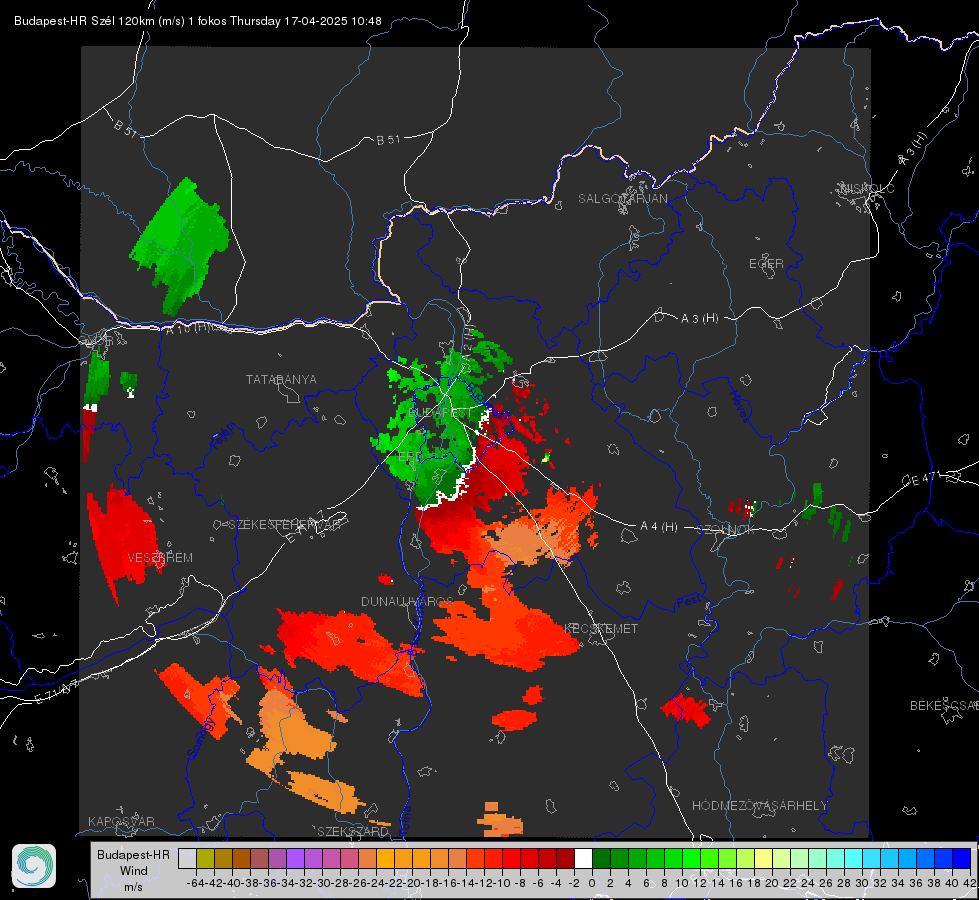Select the light grey first legend swatch
This screenshot has height=900, width=979.
pyautogui.click(x=187, y=858)
